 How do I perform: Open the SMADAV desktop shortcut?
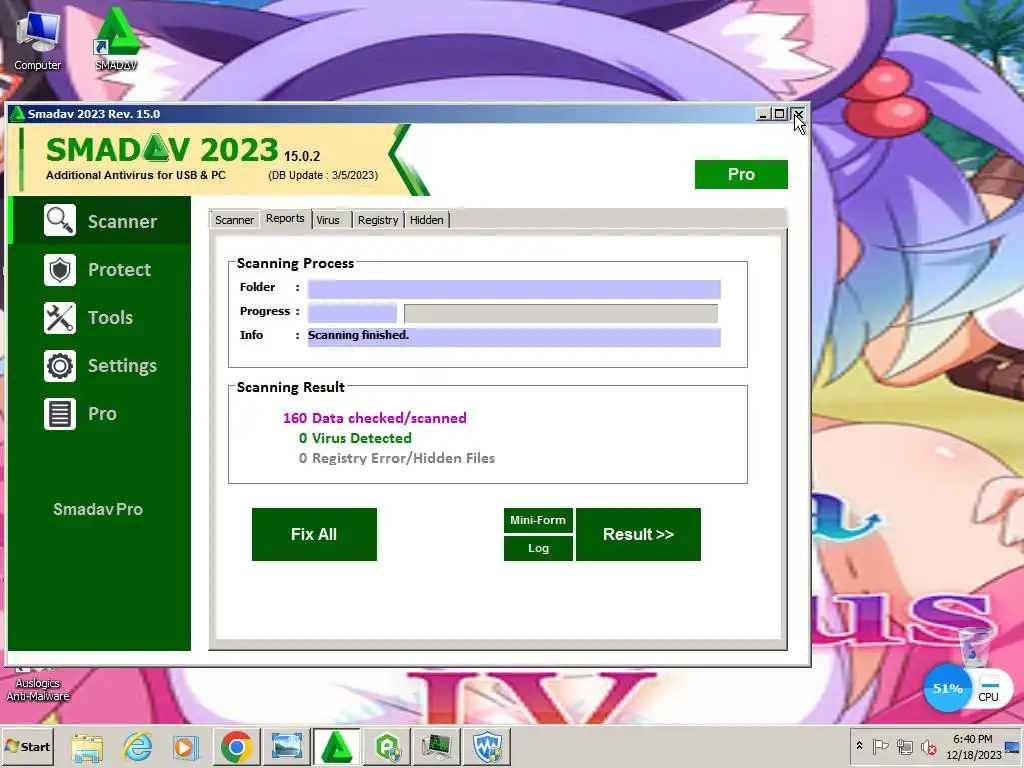point(116,39)
